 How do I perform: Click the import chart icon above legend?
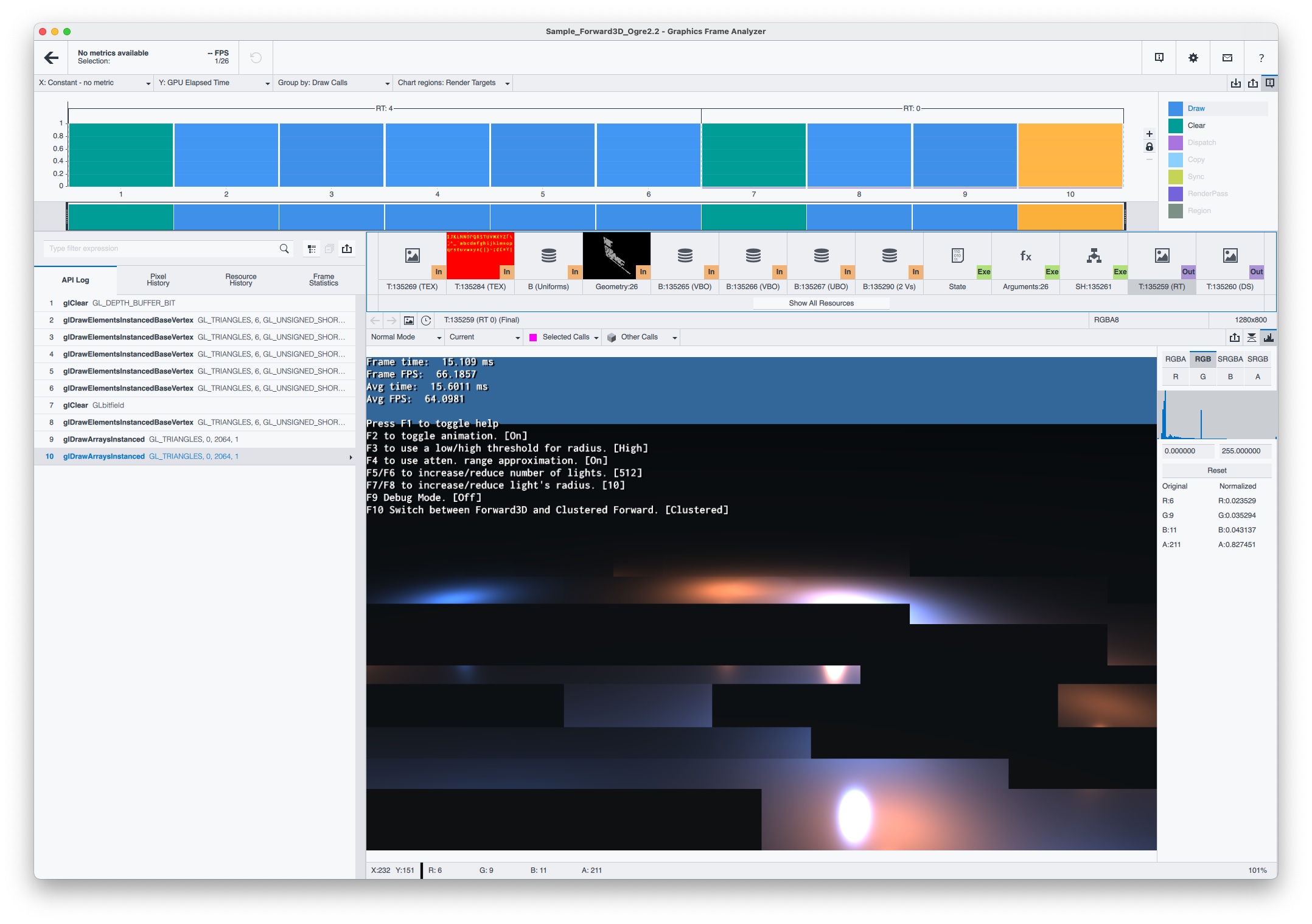tap(1236, 83)
